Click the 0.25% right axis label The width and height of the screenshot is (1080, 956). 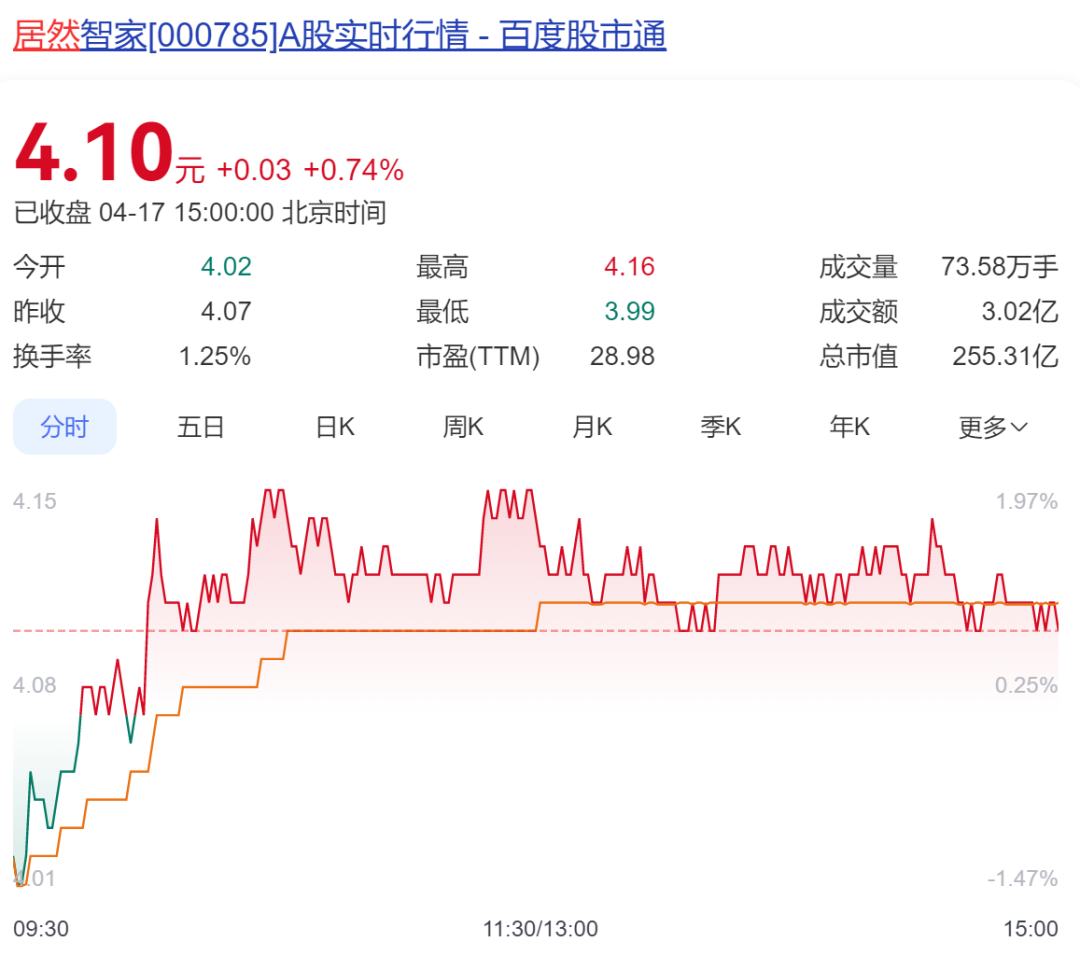[x=1026, y=685]
